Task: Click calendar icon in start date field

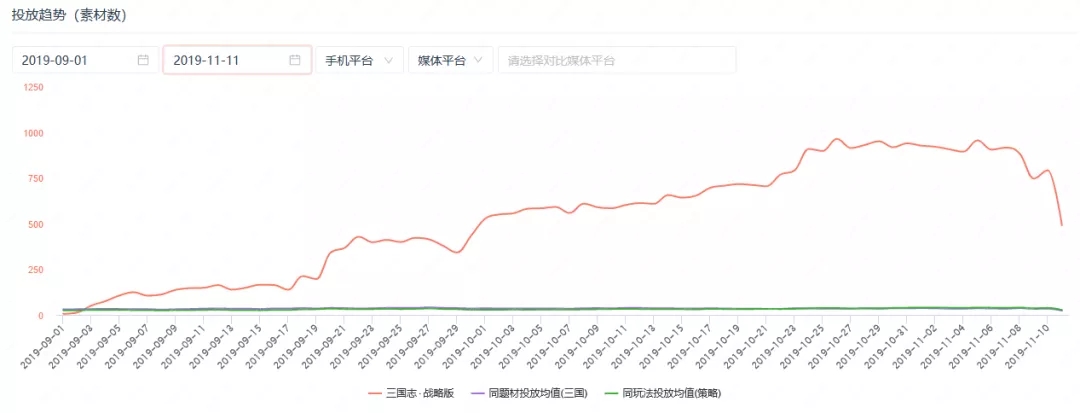Action: (143, 60)
